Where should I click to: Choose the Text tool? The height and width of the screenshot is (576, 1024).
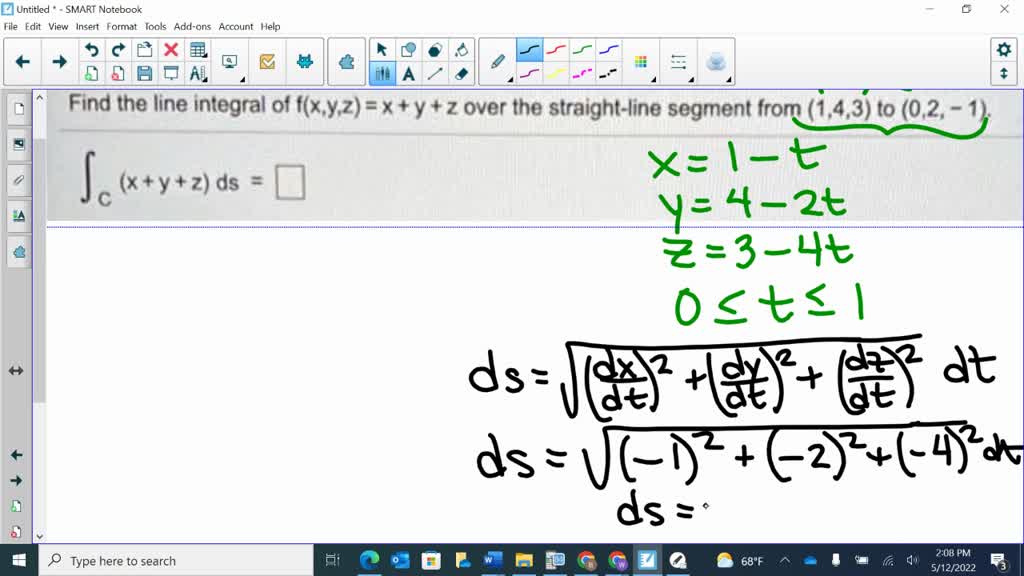(408, 74)
